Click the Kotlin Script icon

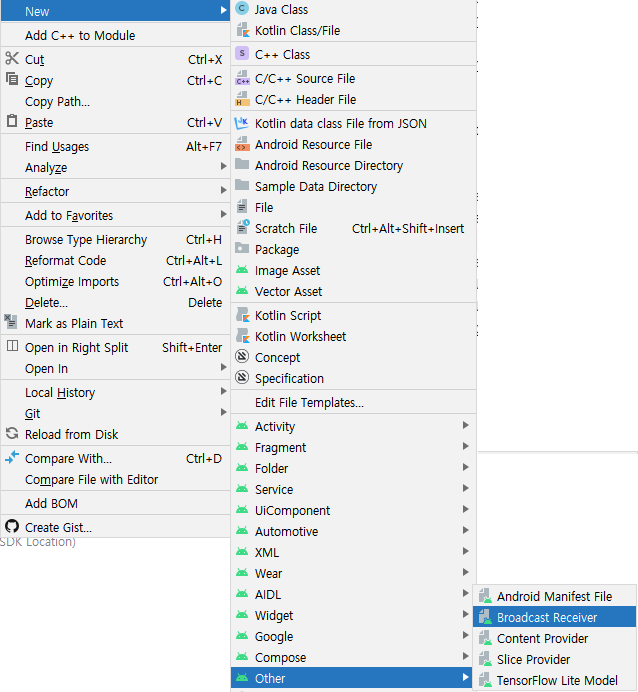pyautogui.click(x=243, y=315)
